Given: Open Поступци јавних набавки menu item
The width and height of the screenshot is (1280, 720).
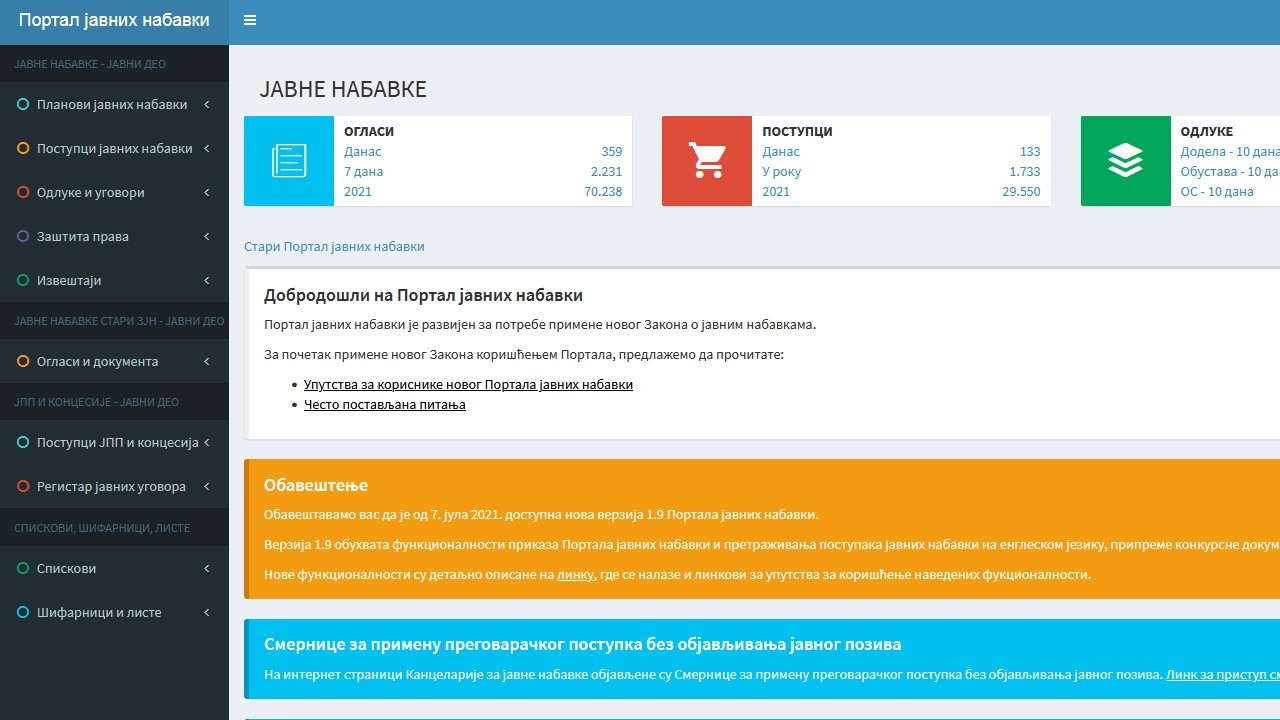Looking at the screenshot, I should tap(114, 148).
